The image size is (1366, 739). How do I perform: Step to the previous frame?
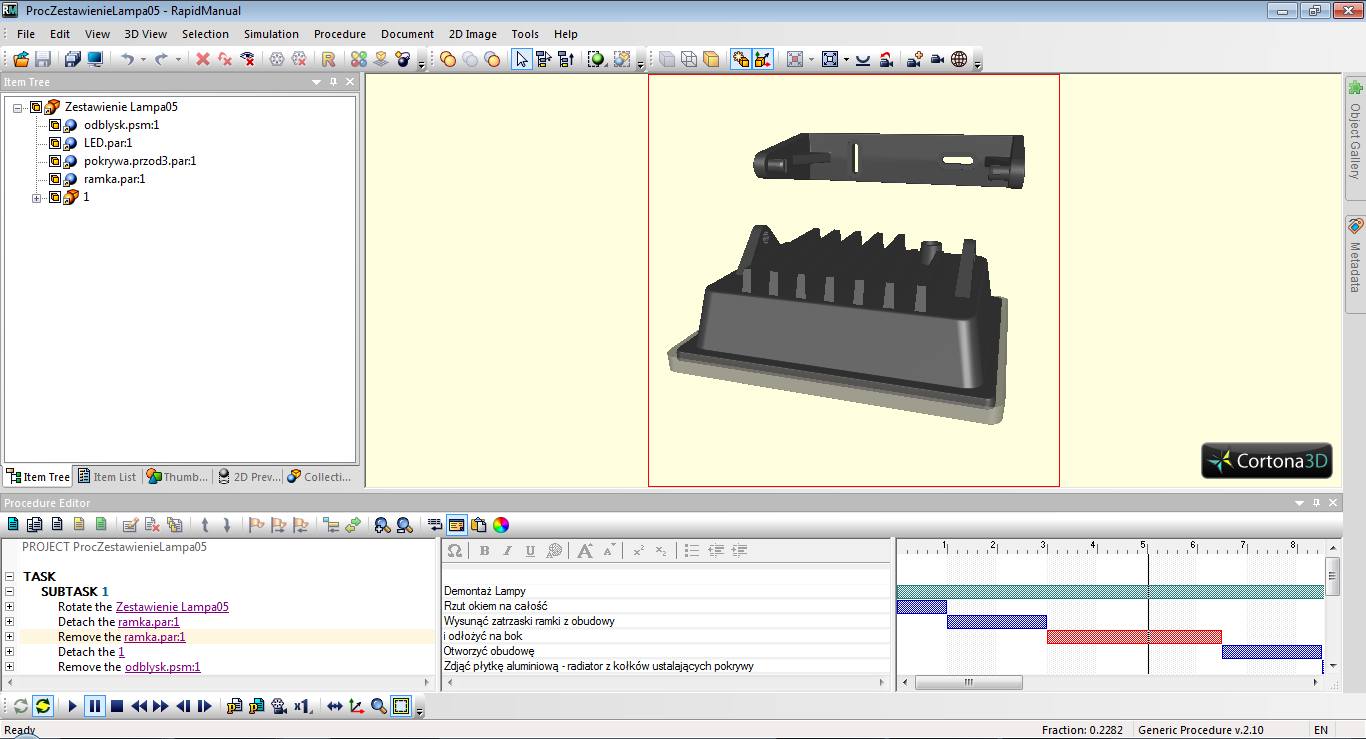(x=183, y=706)
